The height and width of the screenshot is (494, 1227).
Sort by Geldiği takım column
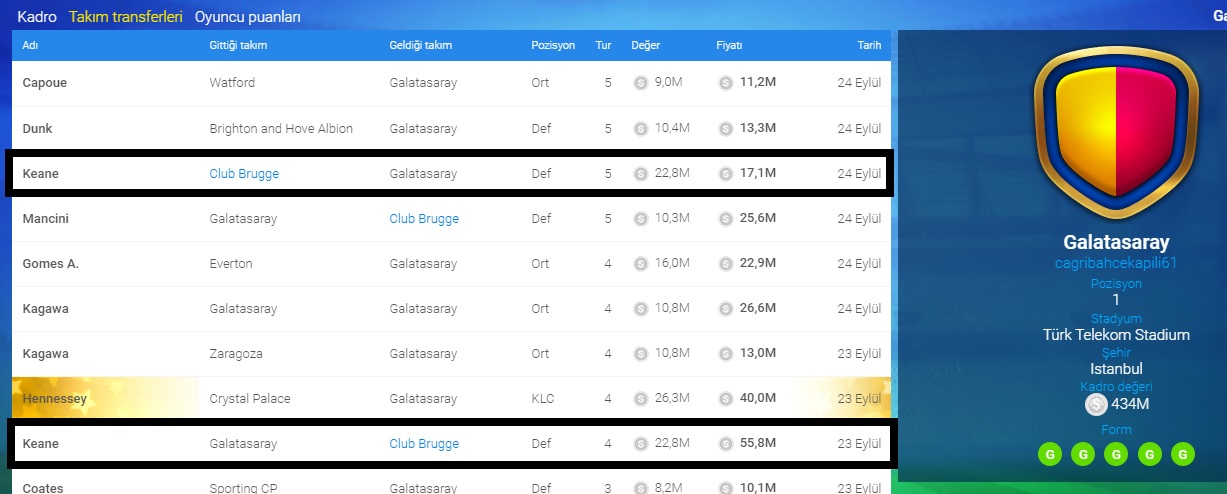tap(421, 46)
